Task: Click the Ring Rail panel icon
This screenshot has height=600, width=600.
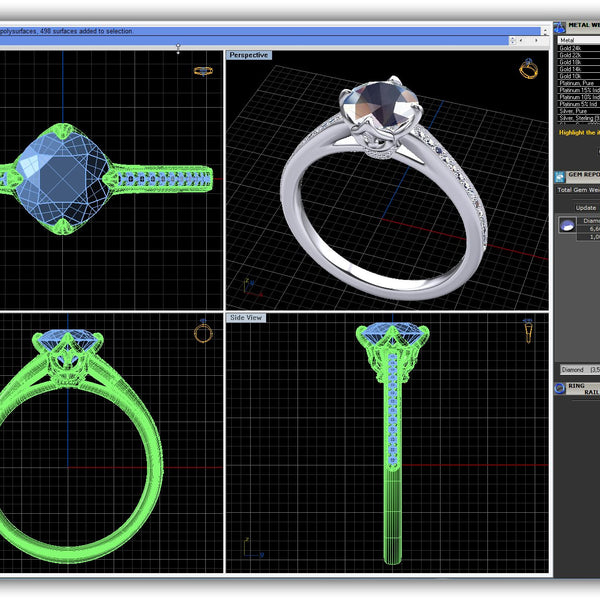Action: coord(560,389)
